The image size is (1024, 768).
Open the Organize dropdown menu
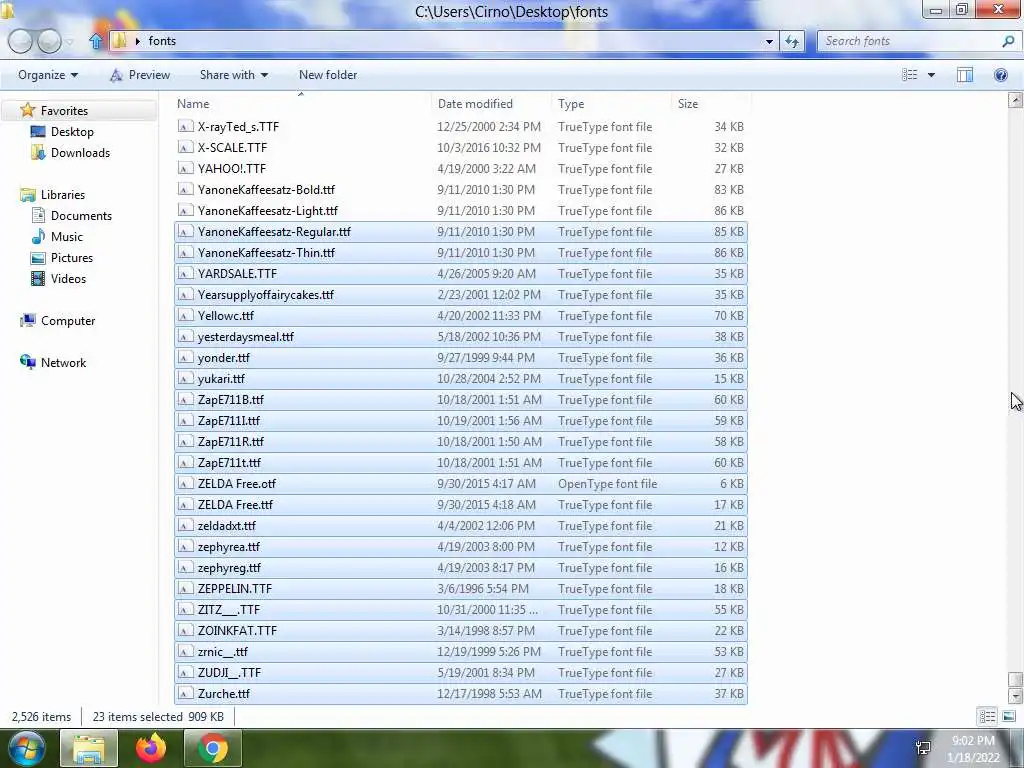click(48, 75)
